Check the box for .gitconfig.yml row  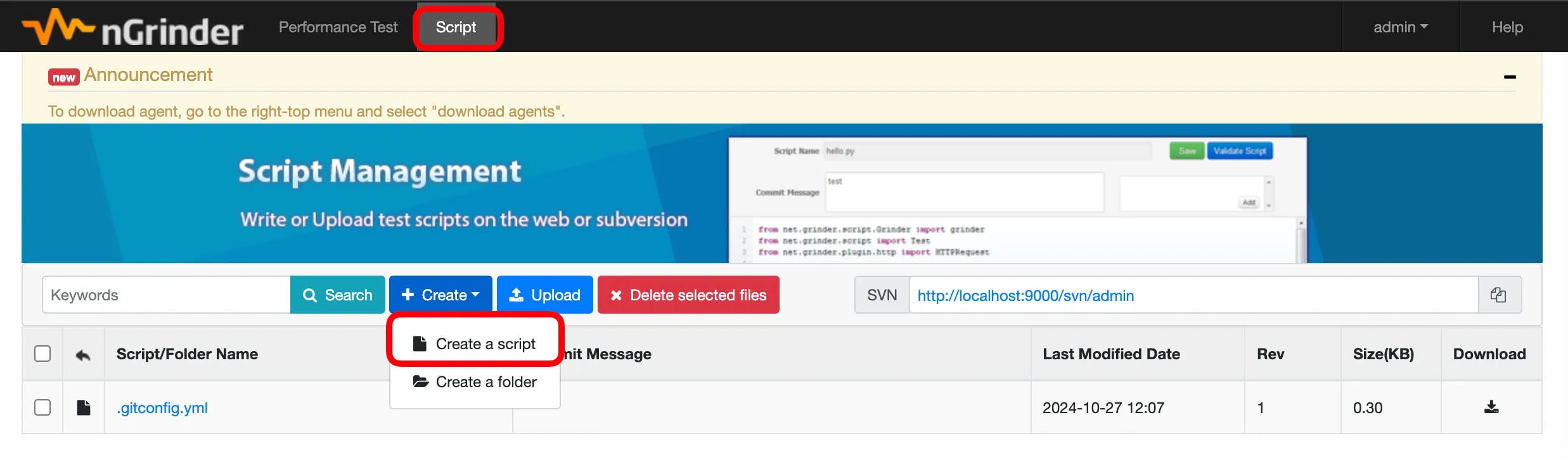click(42, 407)
